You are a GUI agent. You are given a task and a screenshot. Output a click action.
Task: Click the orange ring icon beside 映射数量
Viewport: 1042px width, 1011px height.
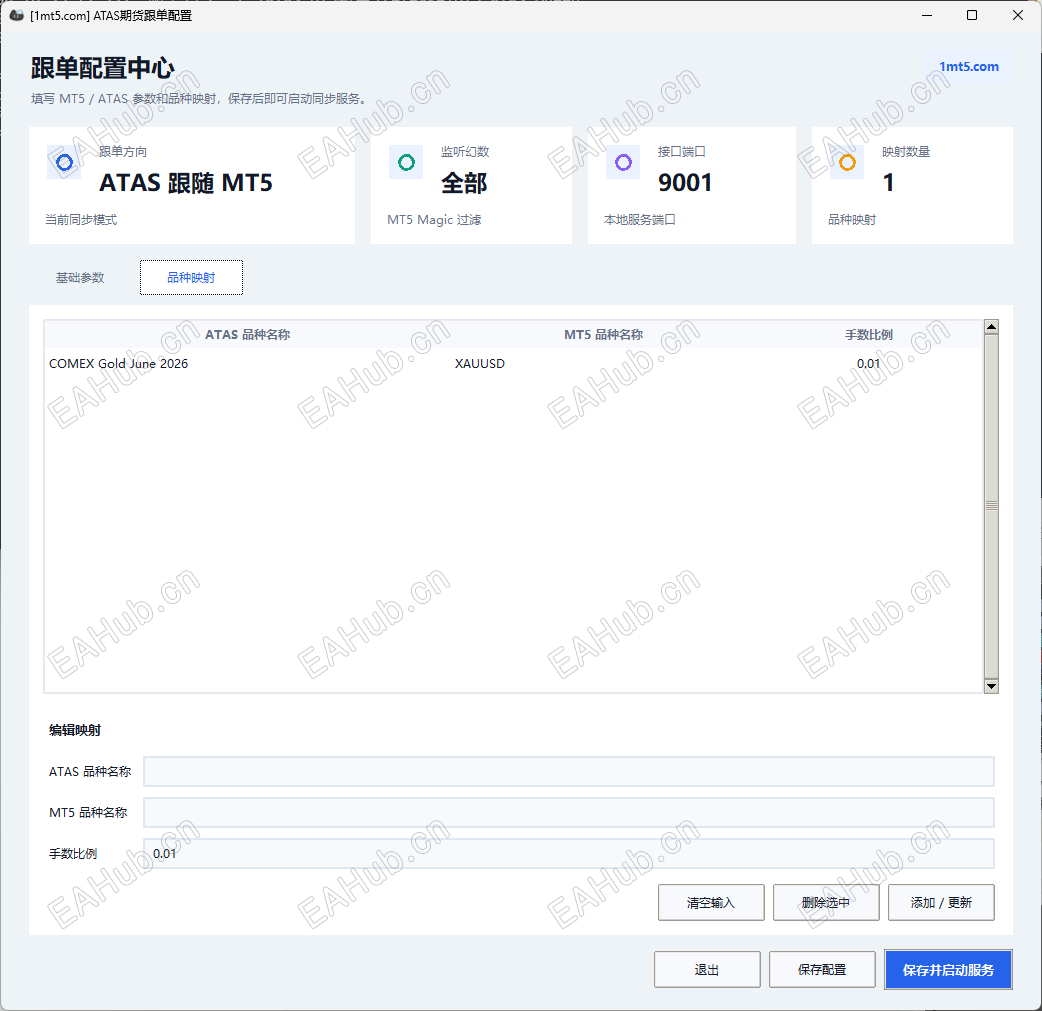click(847, 162)
